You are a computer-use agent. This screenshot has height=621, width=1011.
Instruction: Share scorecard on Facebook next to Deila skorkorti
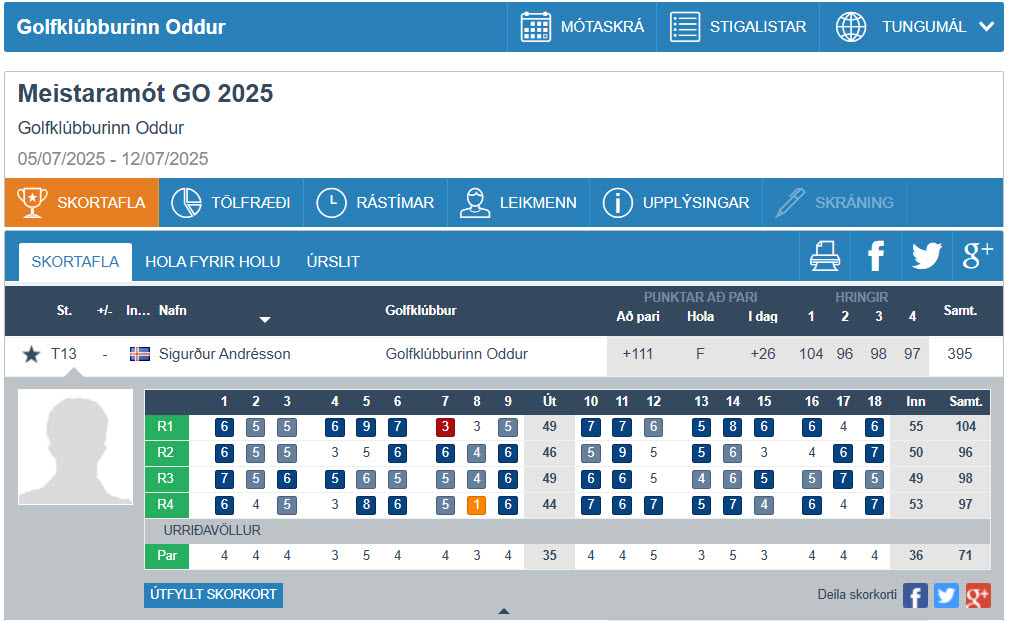(915, 596)
